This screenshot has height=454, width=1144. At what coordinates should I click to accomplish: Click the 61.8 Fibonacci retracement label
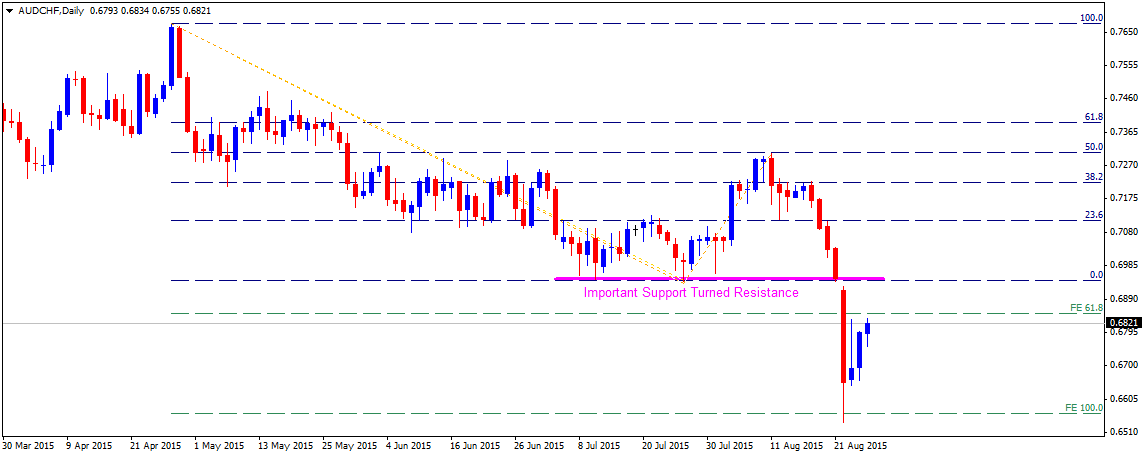1093,117
